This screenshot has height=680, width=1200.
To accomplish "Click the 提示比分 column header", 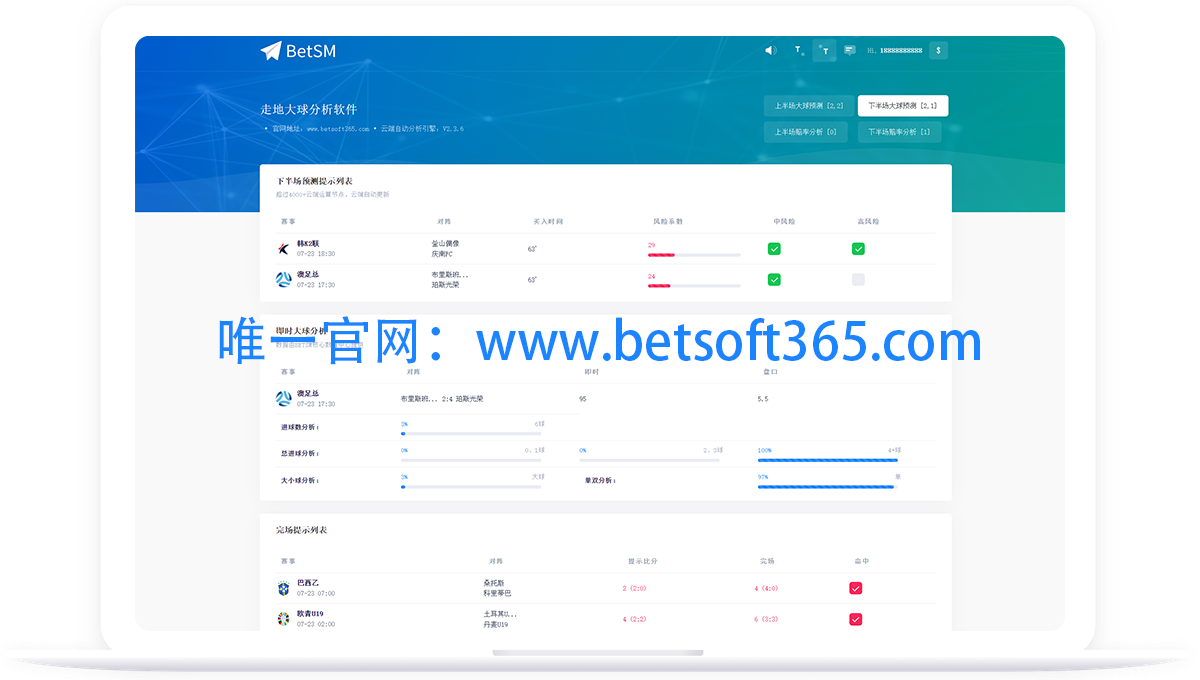I will pyautogui.click(x=643, y=561).
